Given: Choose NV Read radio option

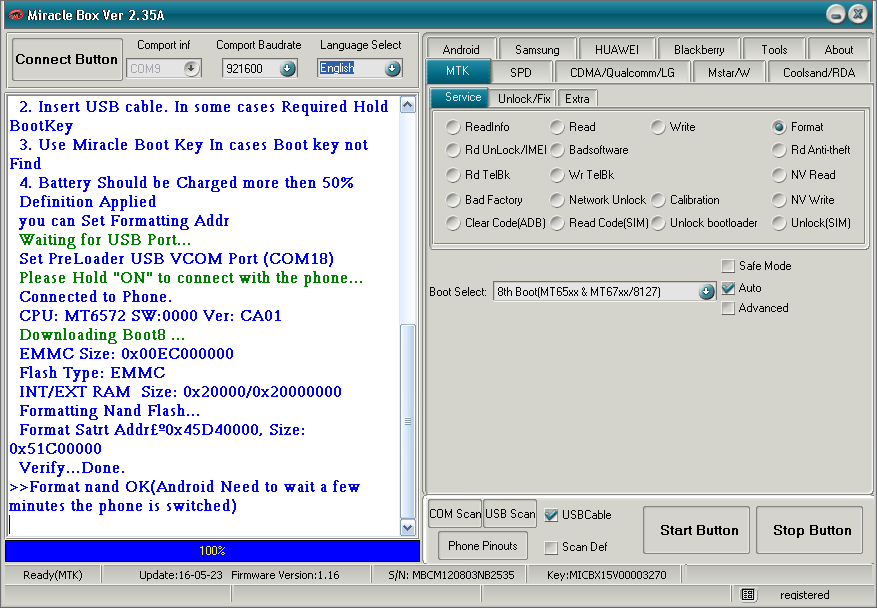Looking at the screenshot, I should (779, 175).
